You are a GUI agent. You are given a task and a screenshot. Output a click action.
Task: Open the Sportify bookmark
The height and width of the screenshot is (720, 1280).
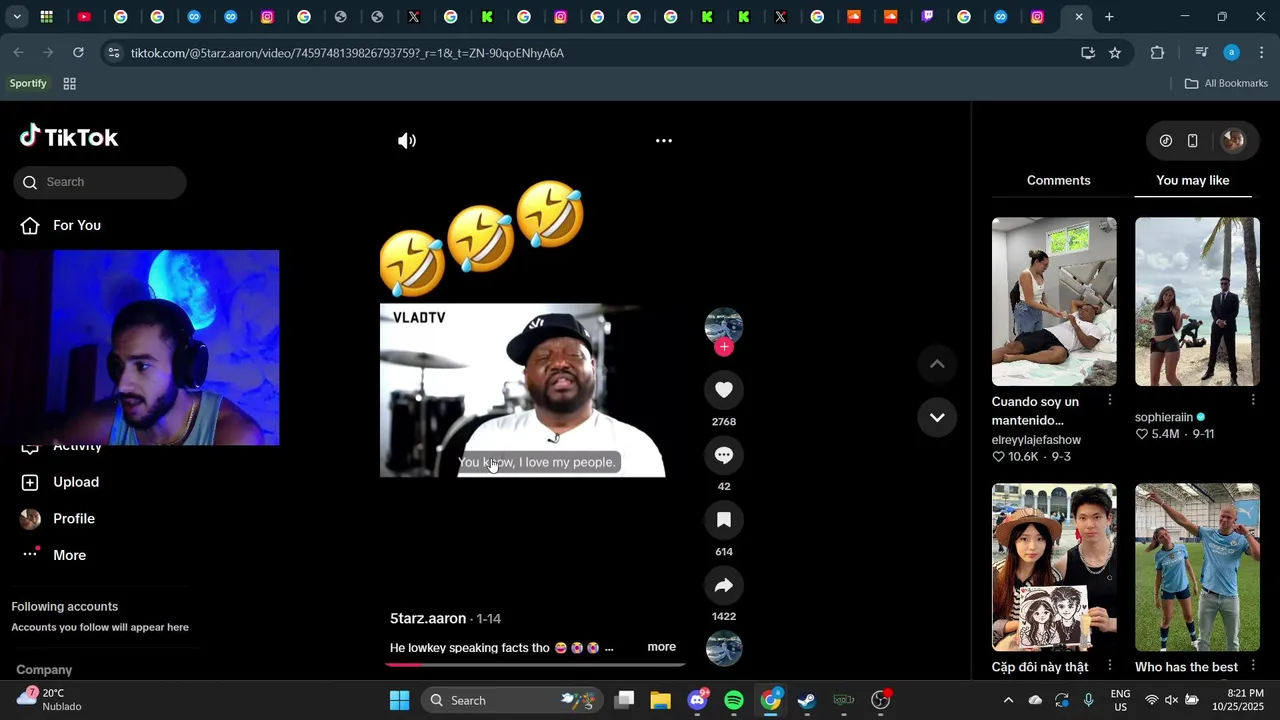(28, 84)
